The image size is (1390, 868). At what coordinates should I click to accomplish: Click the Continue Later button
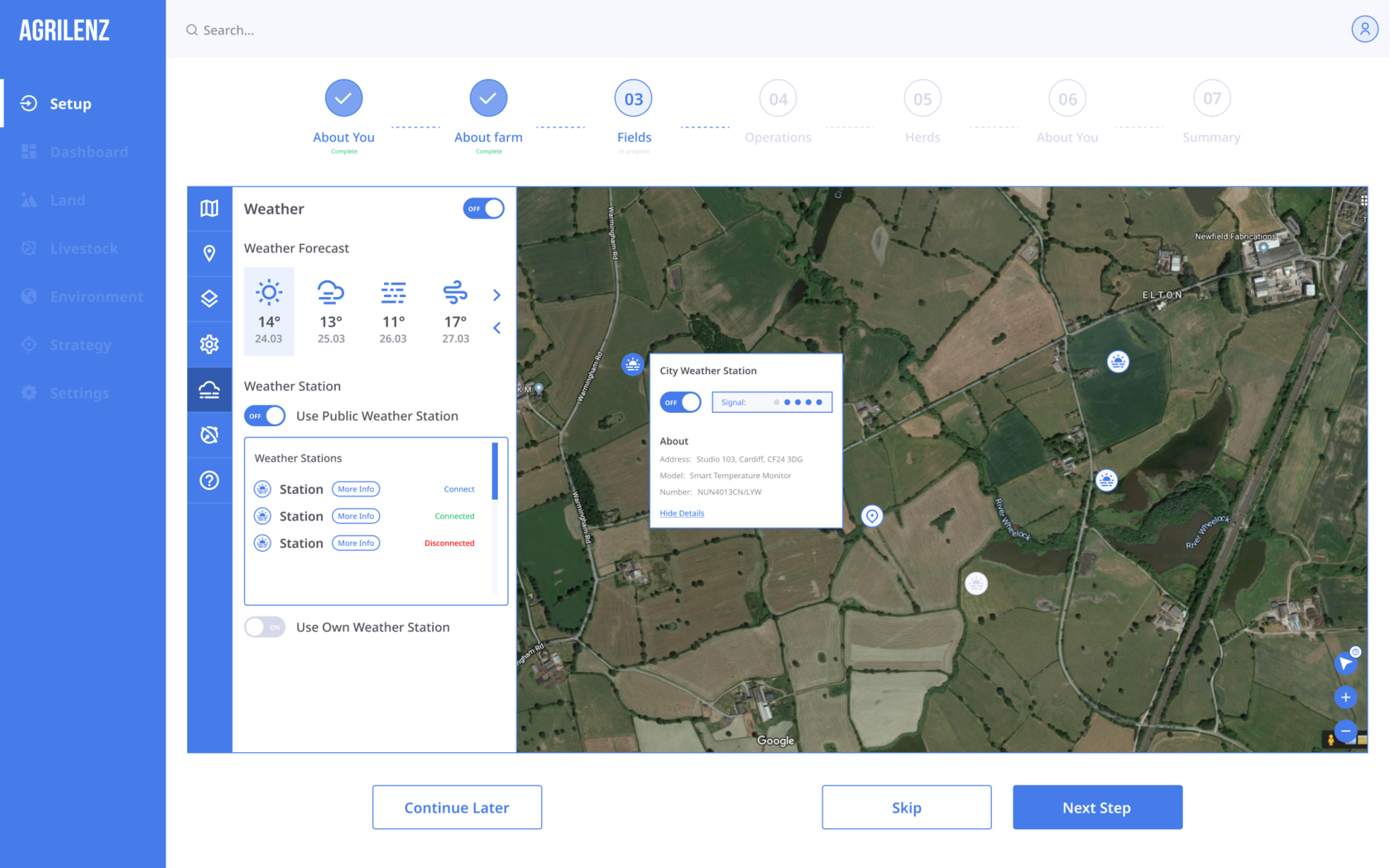[457, 808]
